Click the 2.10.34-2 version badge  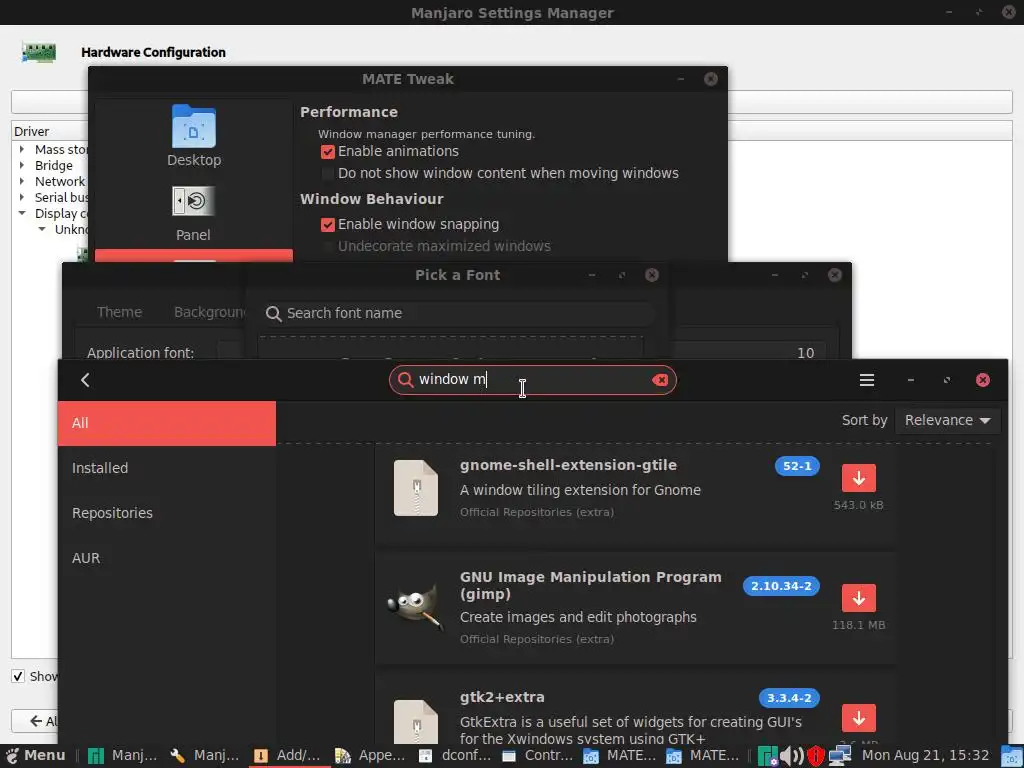click(781, 586)
